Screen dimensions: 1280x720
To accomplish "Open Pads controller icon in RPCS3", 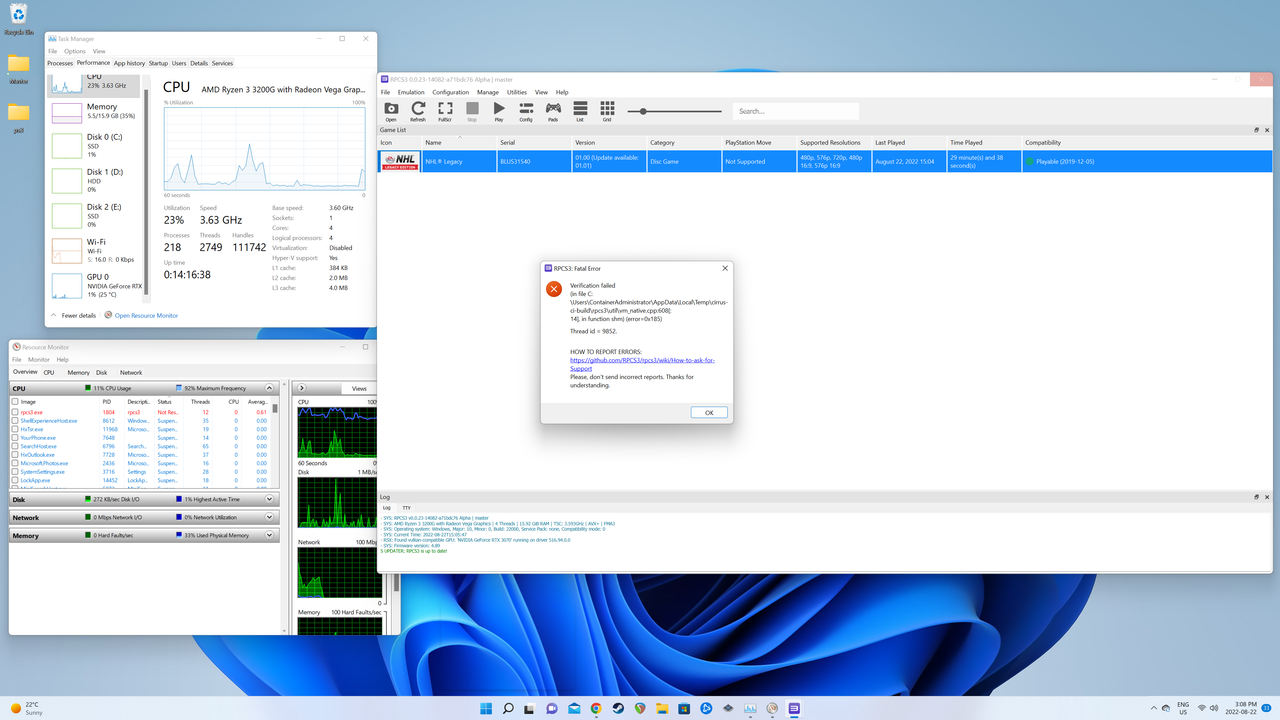I will (553, 109).
